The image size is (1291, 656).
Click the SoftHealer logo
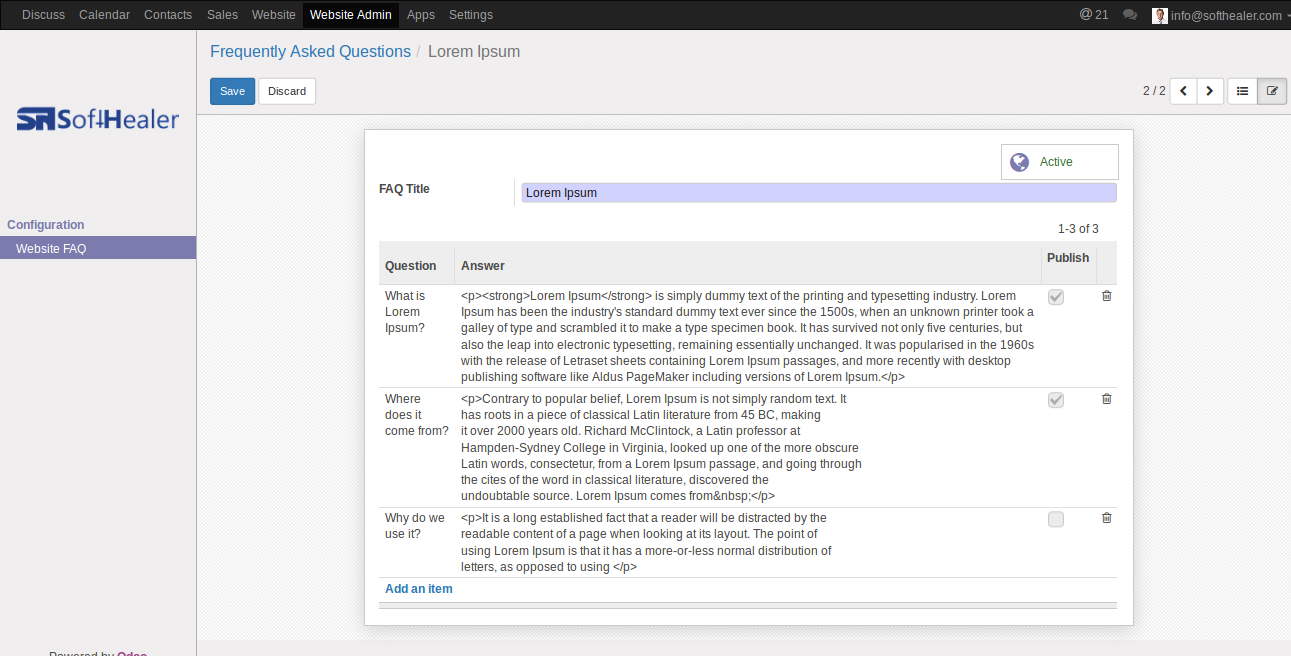(98, 119)
